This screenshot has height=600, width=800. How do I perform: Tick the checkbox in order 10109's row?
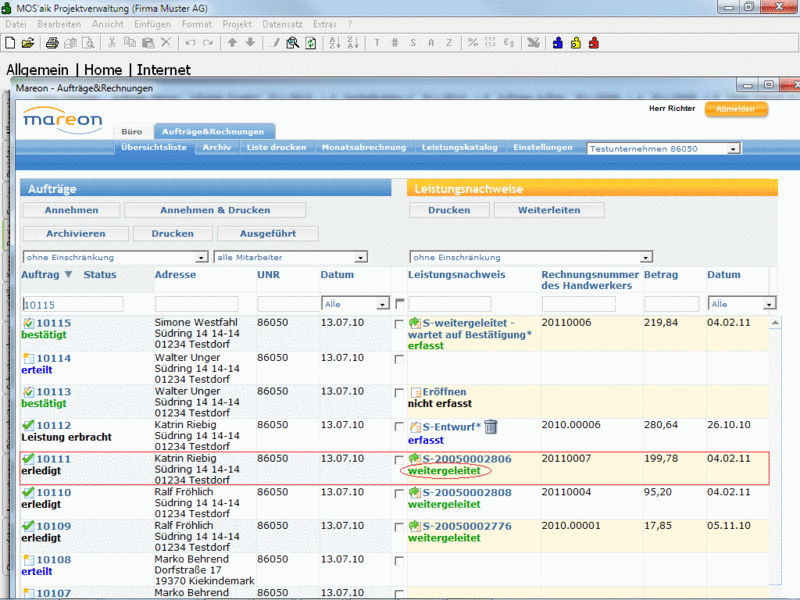[399, 528]
